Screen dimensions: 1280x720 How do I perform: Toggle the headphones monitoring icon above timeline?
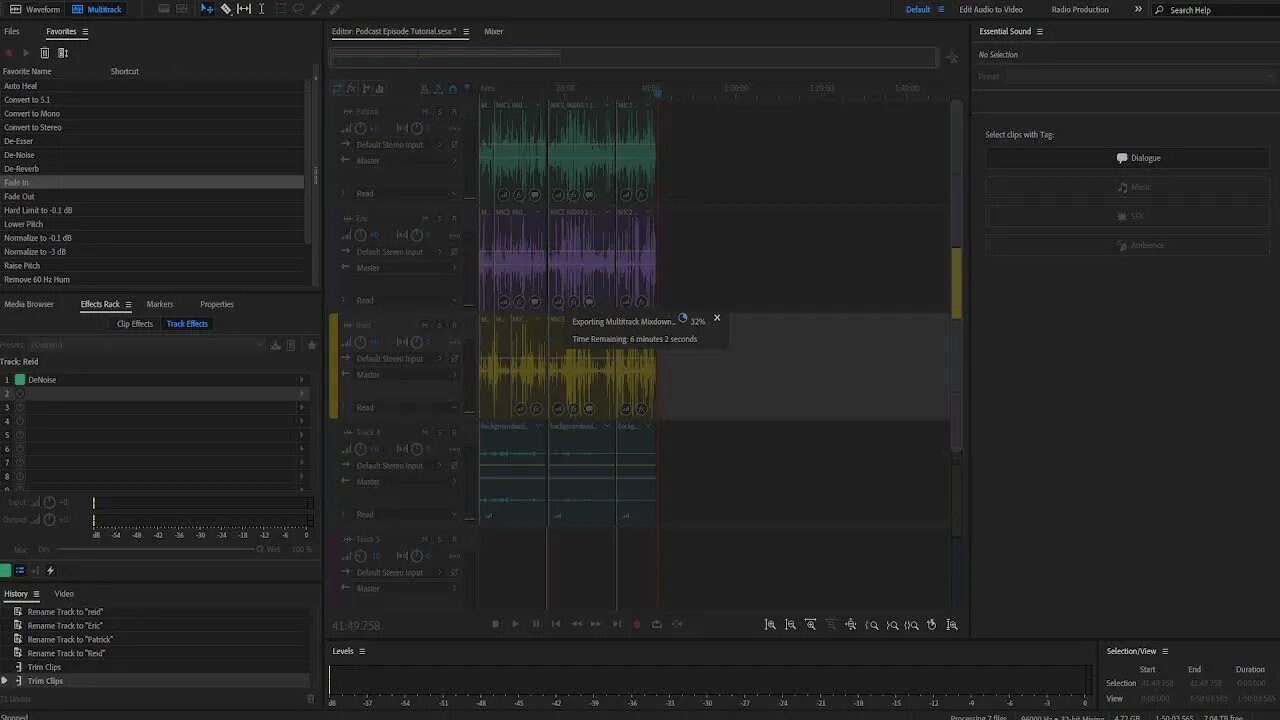[453, 89]
